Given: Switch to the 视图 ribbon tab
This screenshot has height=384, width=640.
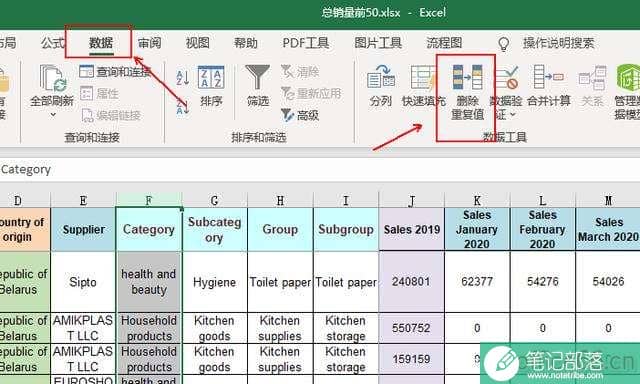Looking at the screenshot, I should (198, 42).
